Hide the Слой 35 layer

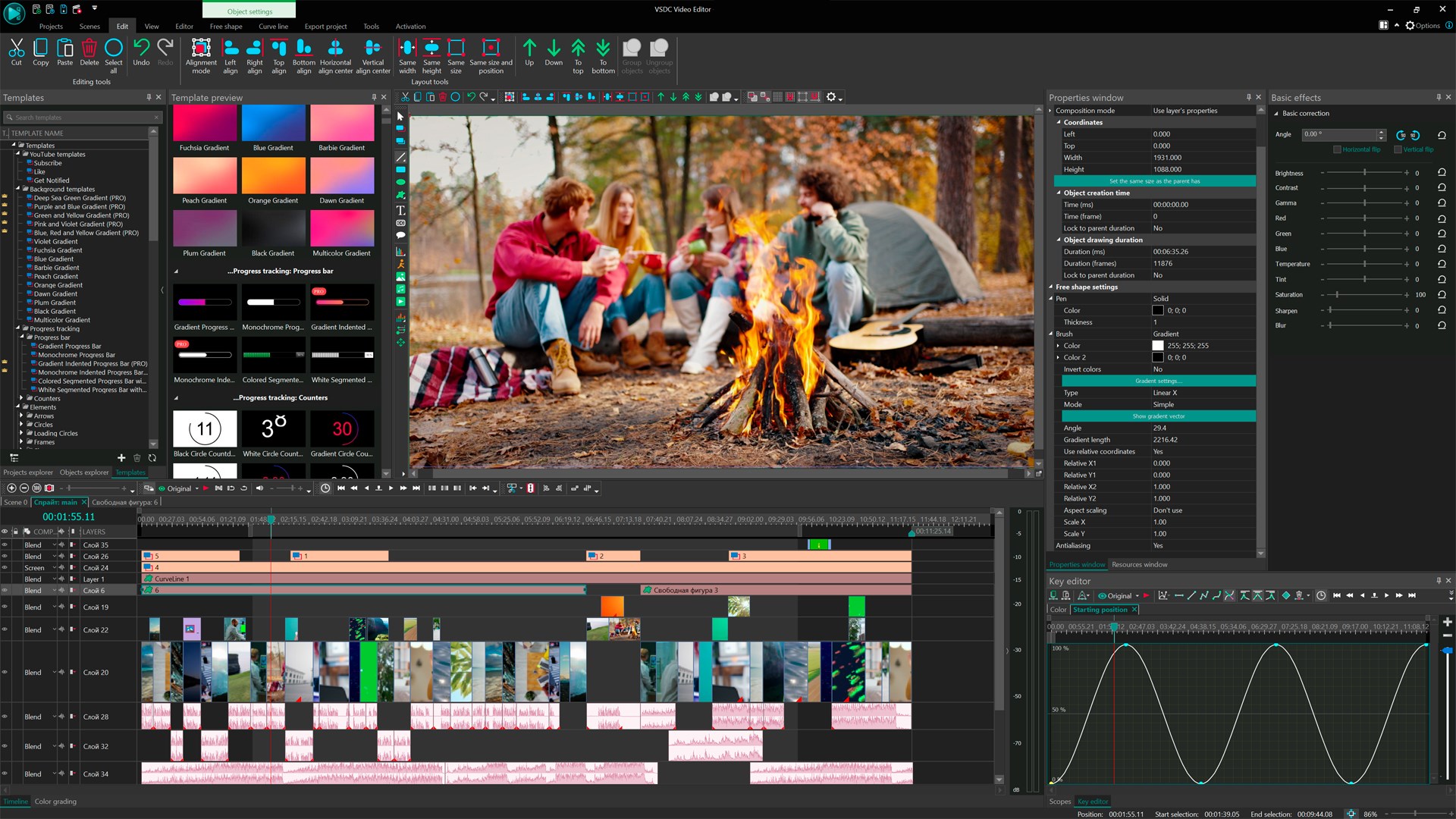(x=4, y=544)
